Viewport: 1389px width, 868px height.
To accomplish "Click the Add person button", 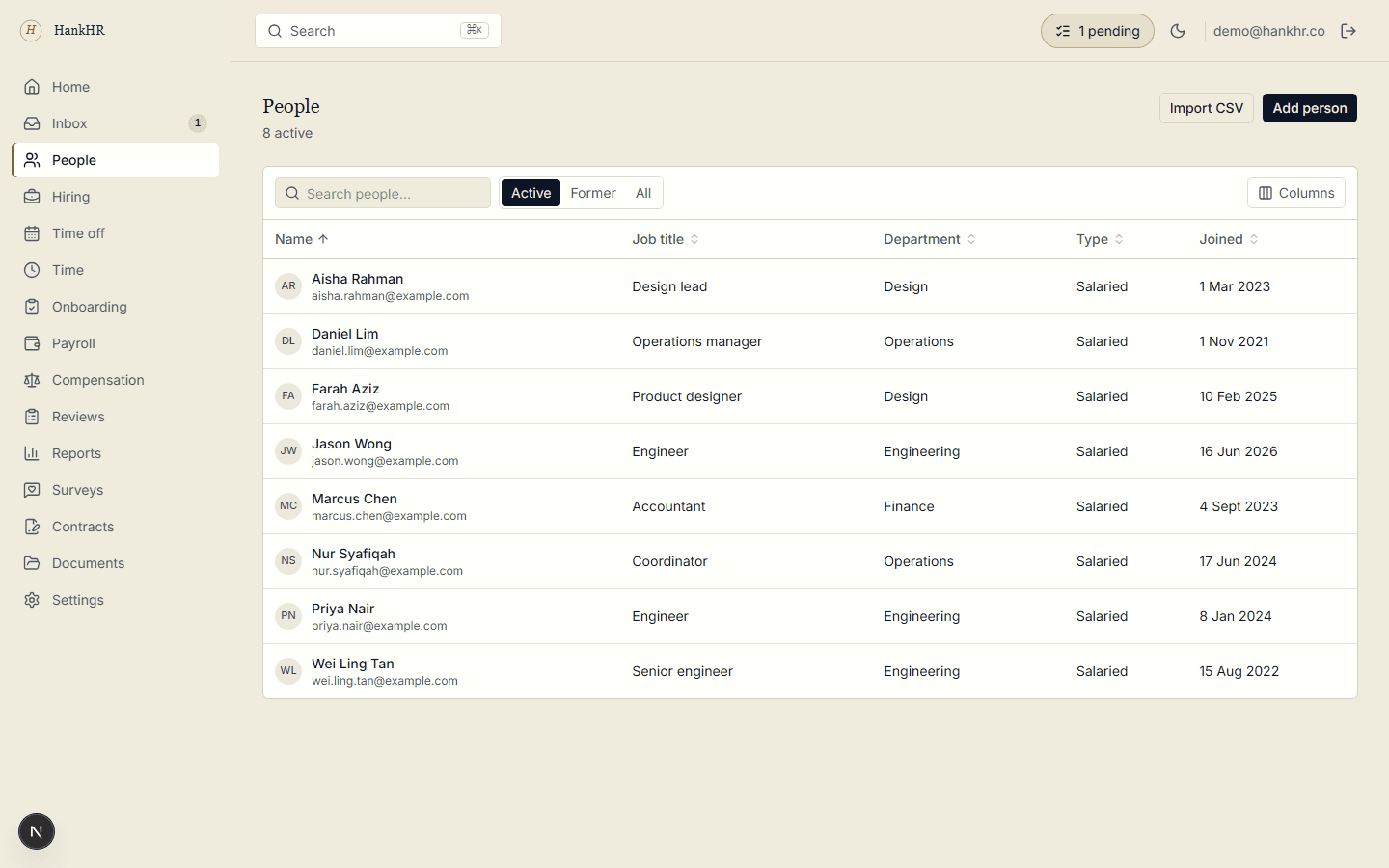I will click(x=1310, y=108).
